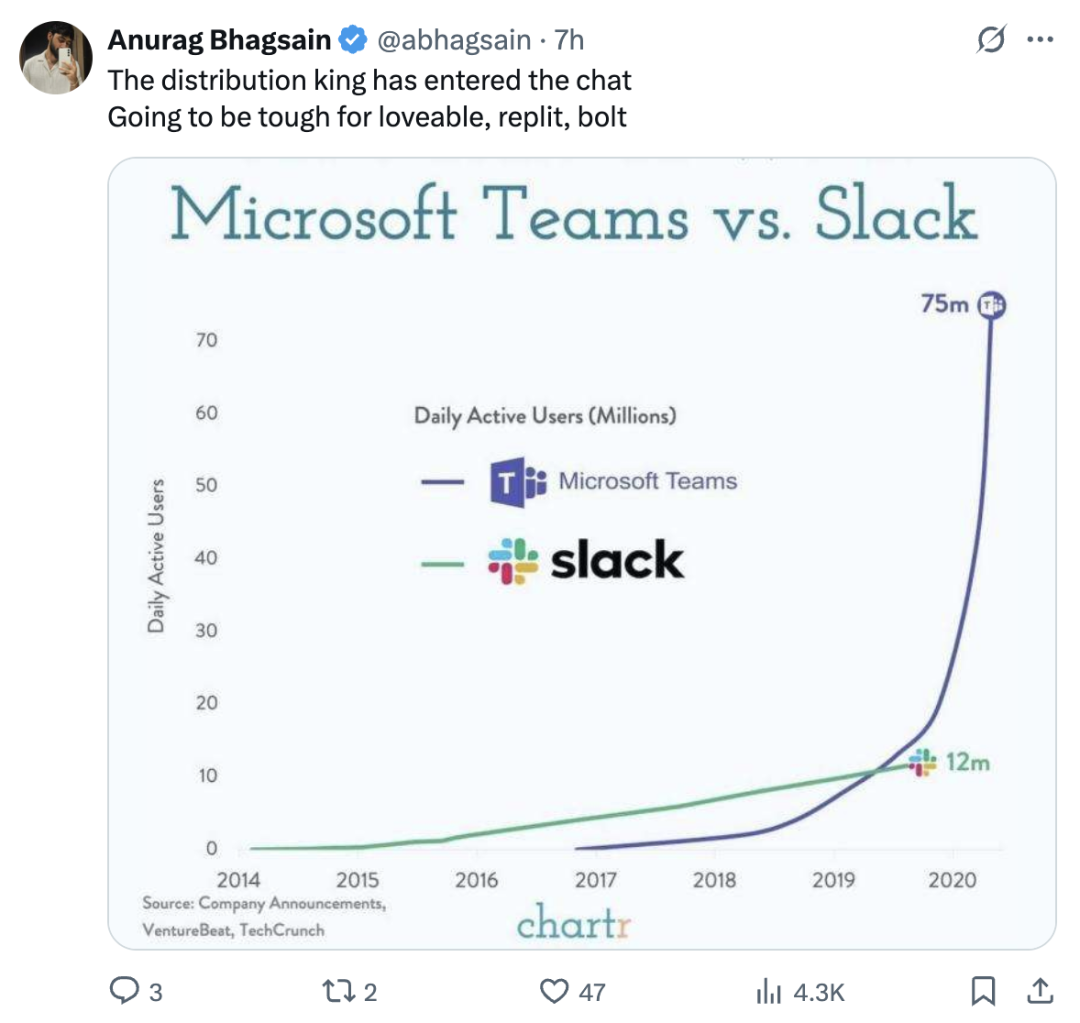The width and height of the screenshot is (1080, 1023).
Task: Click the Grok explain icon
Action: pyautogui.click(x=991, y=41)
